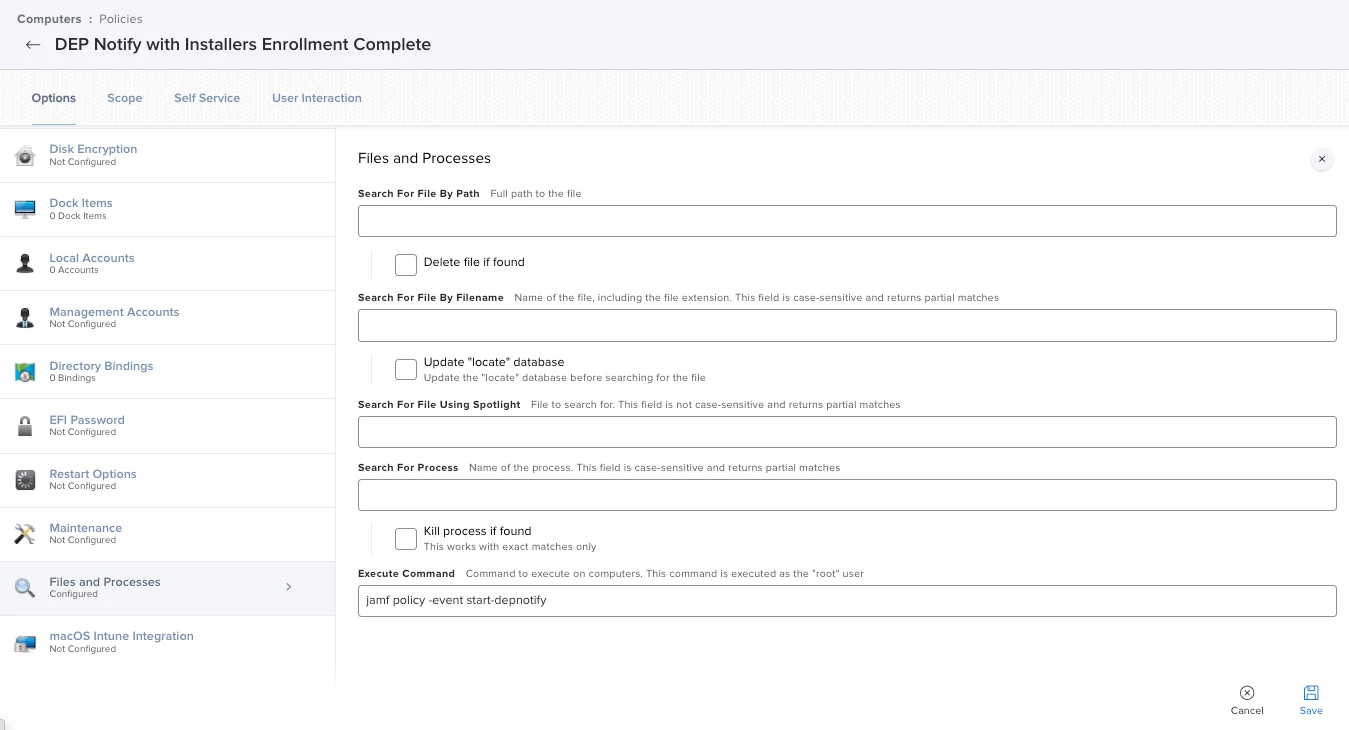Screen dimensions: 1349x730
Task: Open the Self Service tab
Action: (207, 98)
